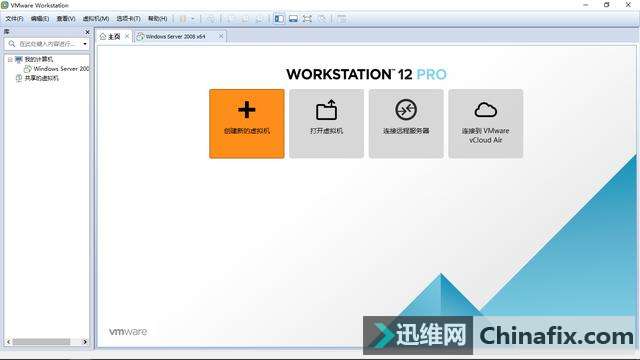Open the 虚拟机(M) menu
This screenshot has width=640, height=360.
coord(96,19)
